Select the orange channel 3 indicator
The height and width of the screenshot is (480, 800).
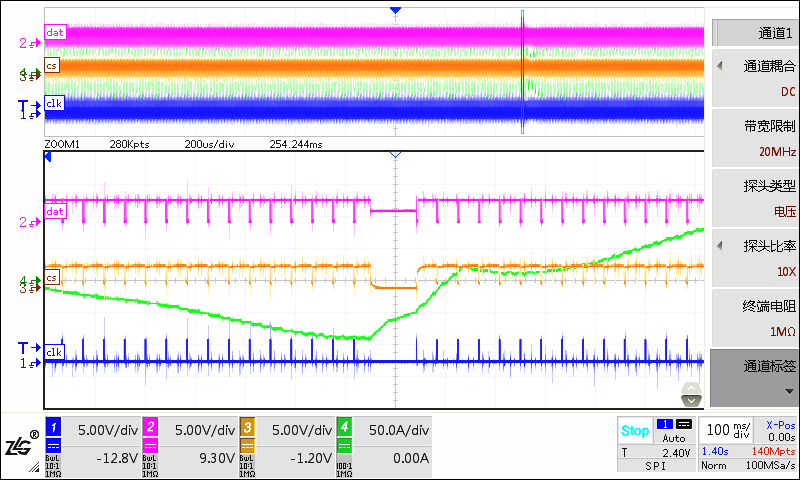[247, 427]
